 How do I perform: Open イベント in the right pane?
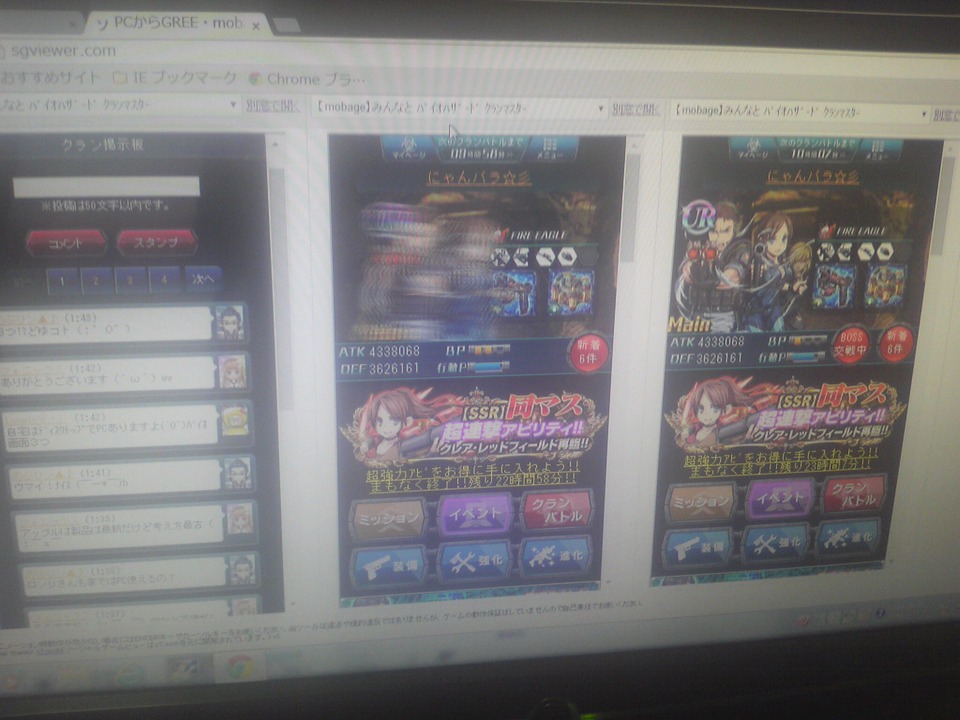779,497
